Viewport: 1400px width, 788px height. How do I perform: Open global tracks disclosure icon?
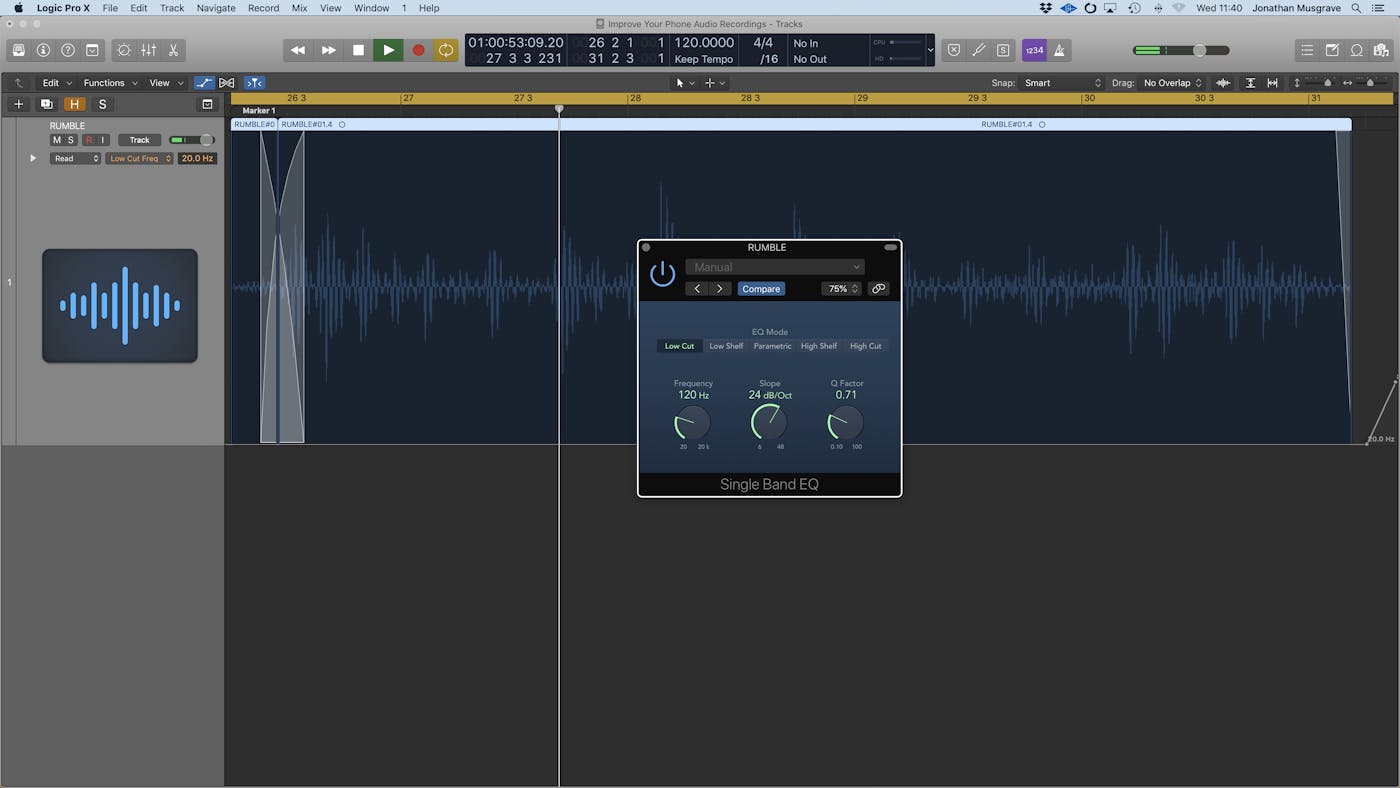pyautogui.click(x=207, y=104)
